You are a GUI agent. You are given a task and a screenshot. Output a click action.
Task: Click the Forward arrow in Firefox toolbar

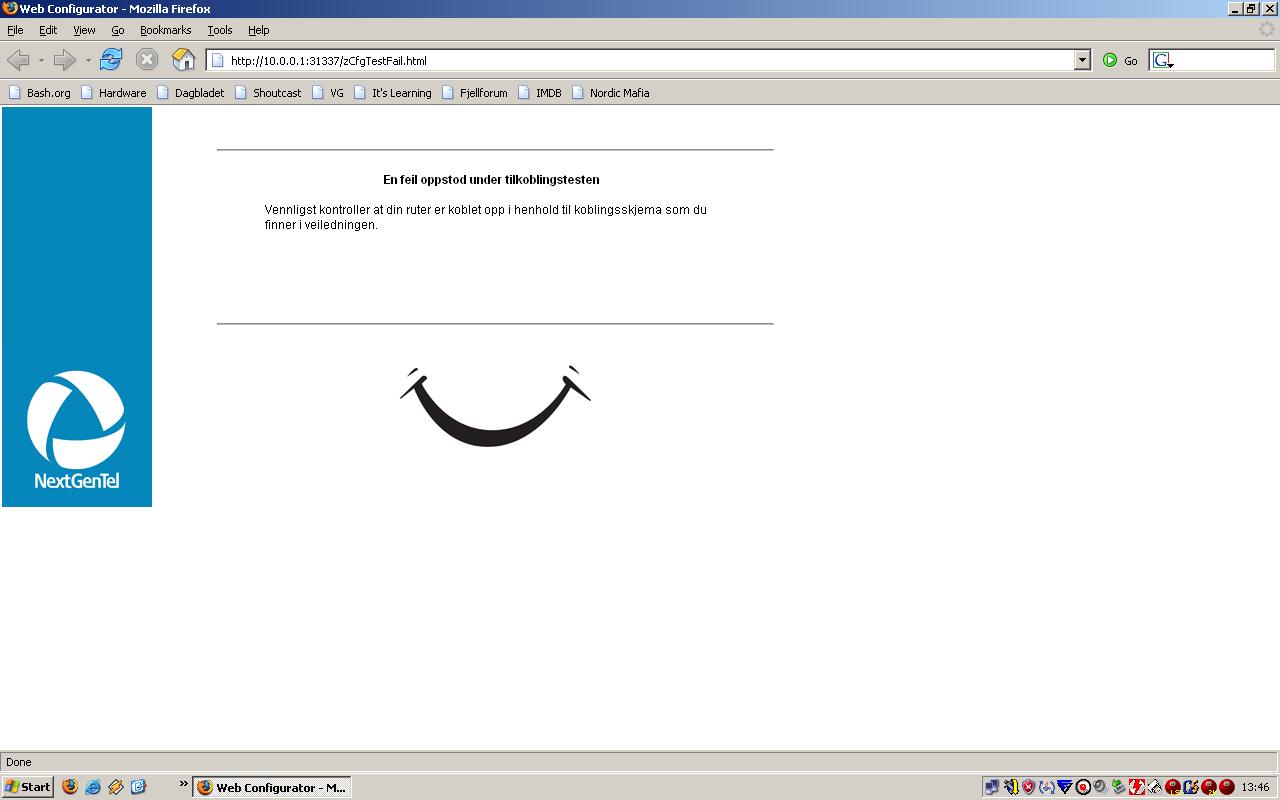click(x=64, y=60)
